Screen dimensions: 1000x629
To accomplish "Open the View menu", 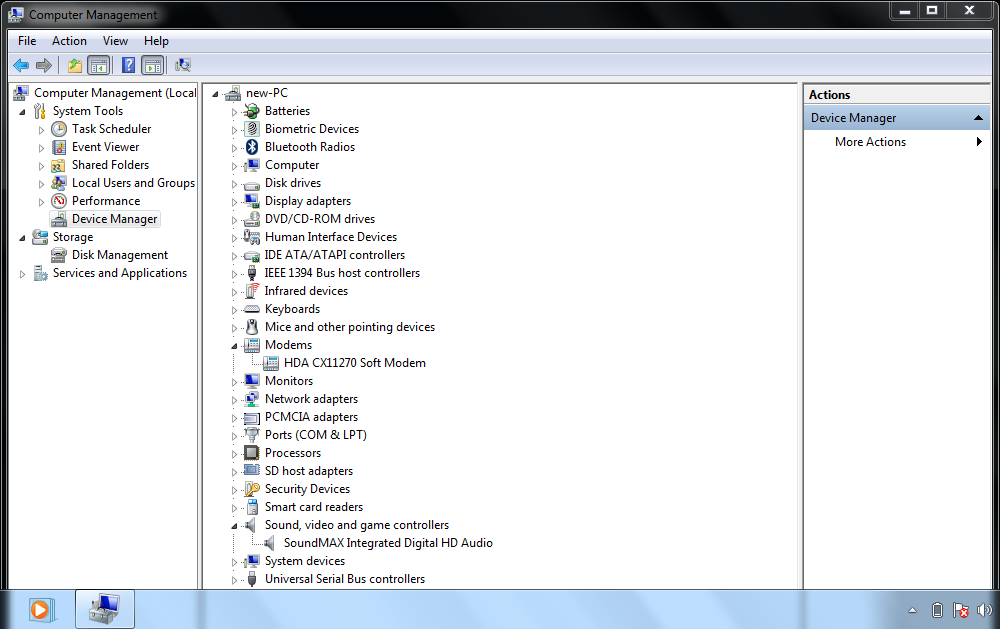I will [115, 41].
